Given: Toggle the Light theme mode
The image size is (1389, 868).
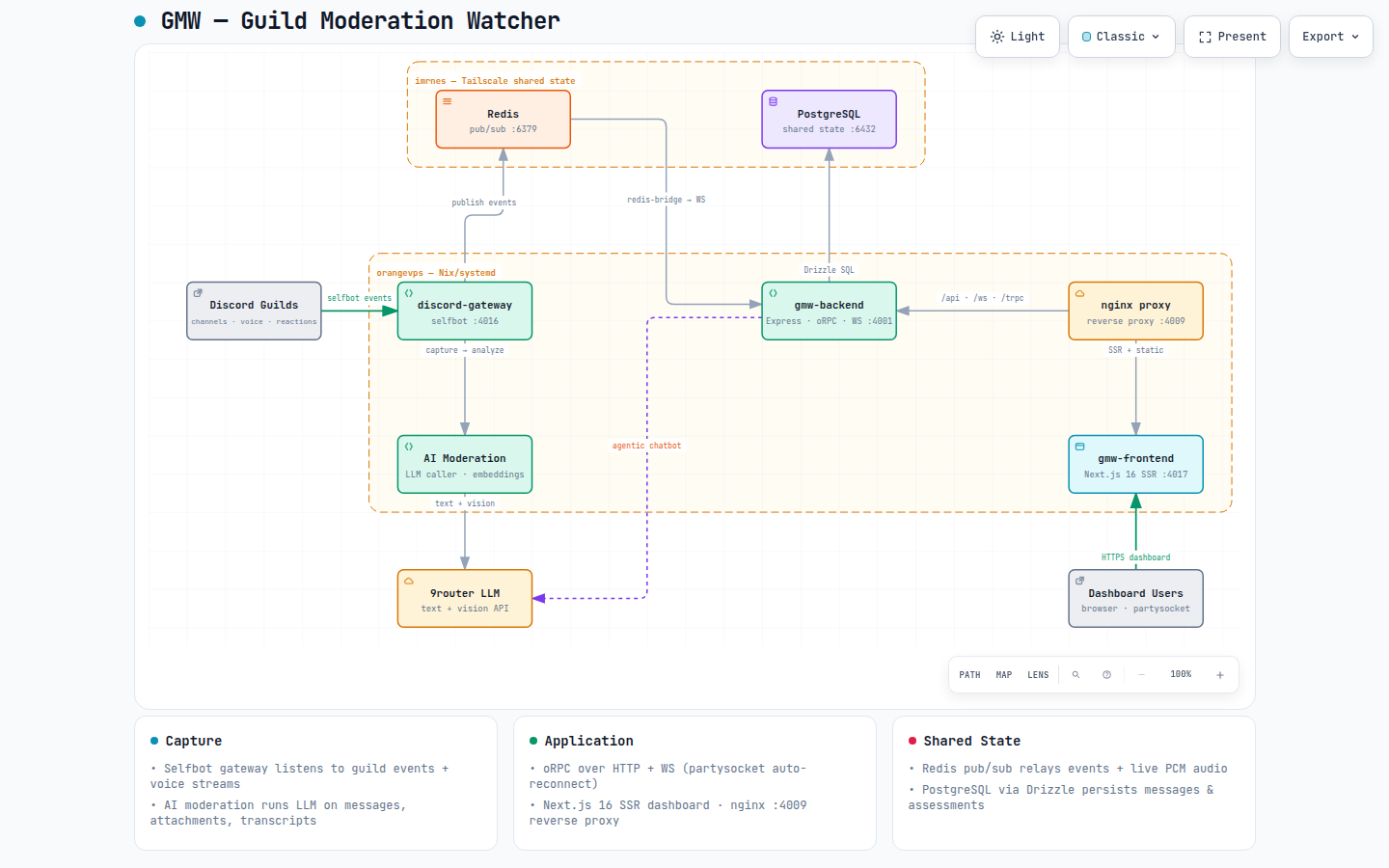Looking at the screenshot, I should pyautogui.click(x=1018, y=37).
